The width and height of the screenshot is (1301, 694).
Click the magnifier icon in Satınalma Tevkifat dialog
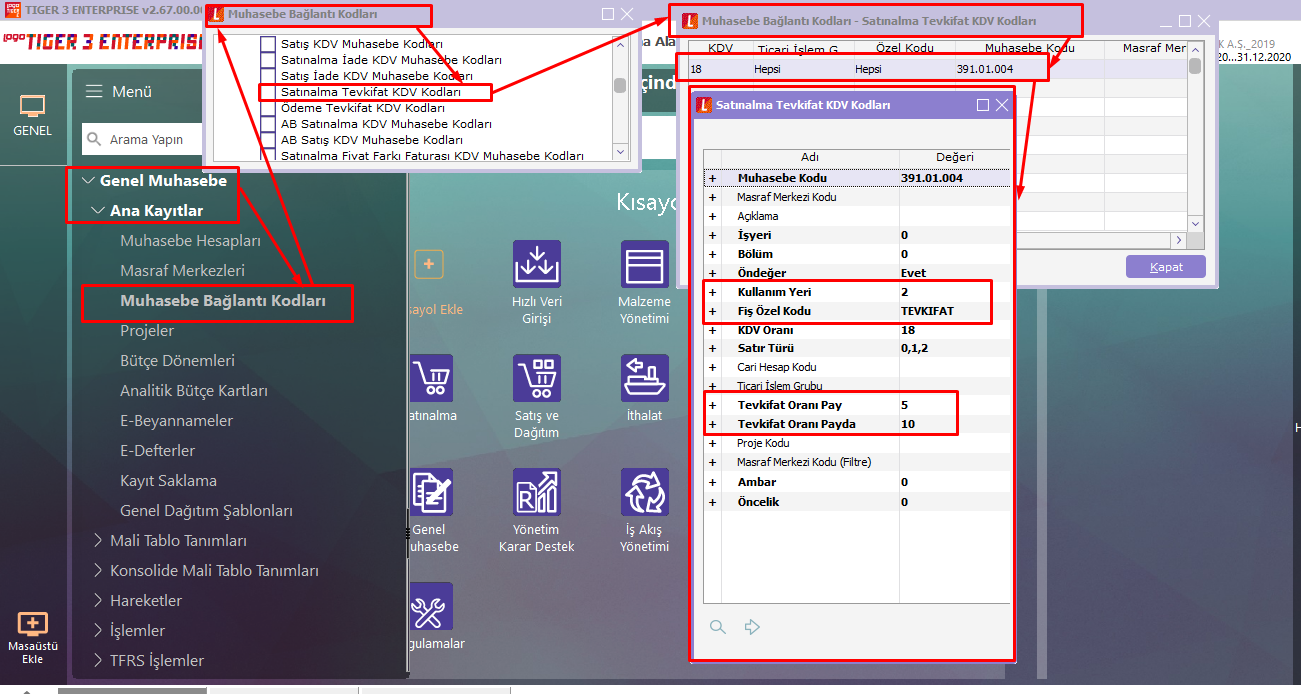tap(717, 627)
